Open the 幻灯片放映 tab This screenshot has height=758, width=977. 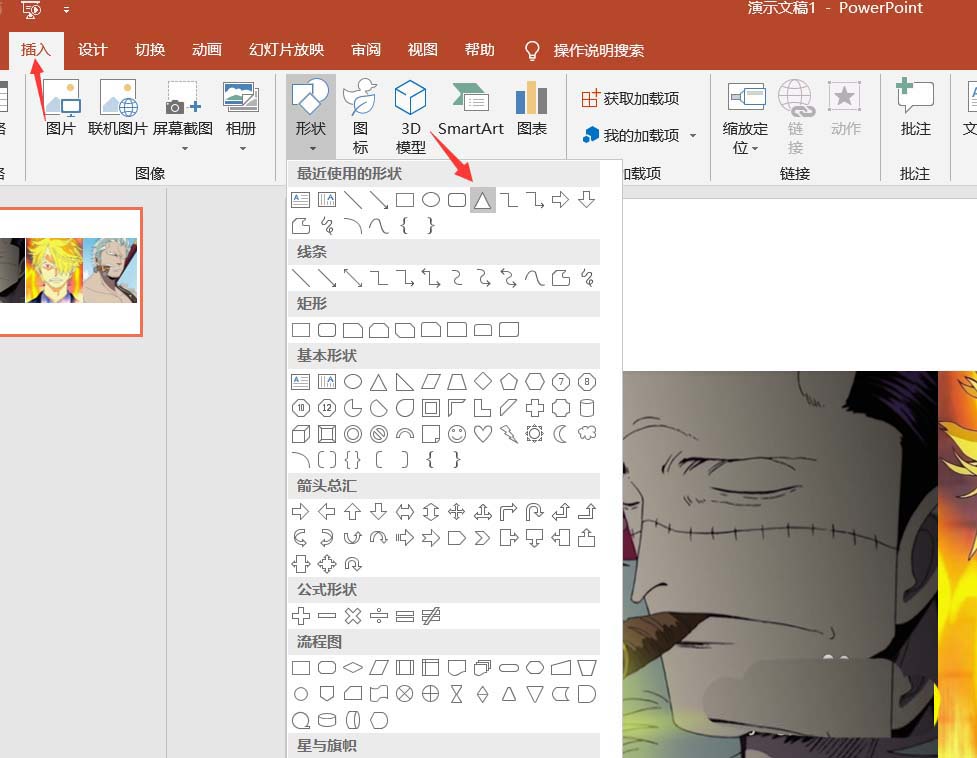tap(287, 50)
